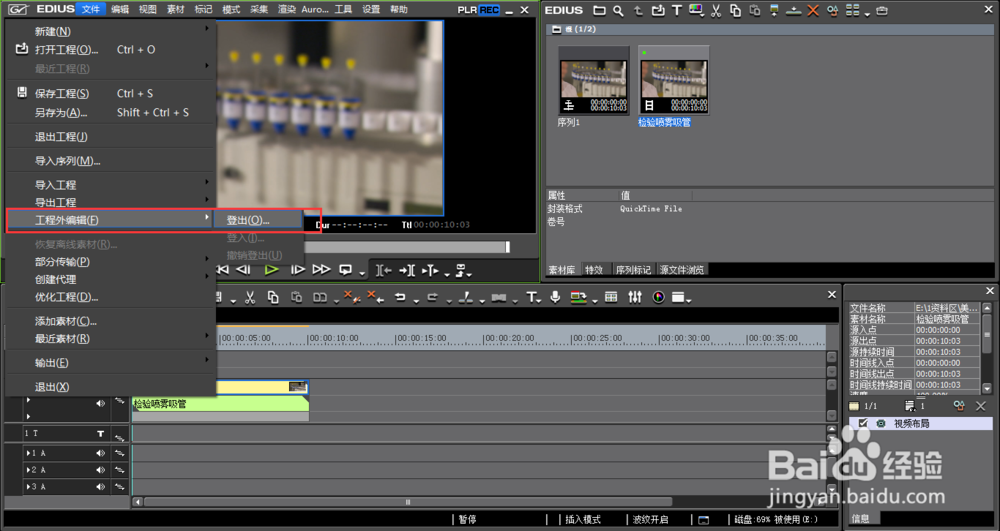Open the toolbox icon in bin toolbar
The height and width of the screenshot is (531, 1000).
pos(882,10)
